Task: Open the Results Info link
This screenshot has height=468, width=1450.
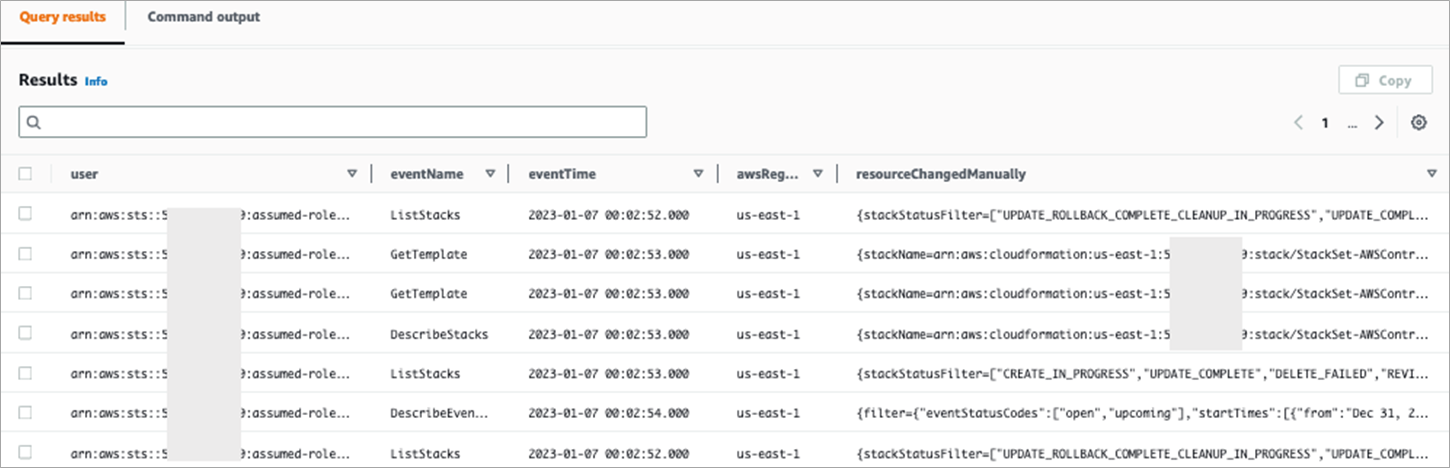Action: tap(96, 81)
